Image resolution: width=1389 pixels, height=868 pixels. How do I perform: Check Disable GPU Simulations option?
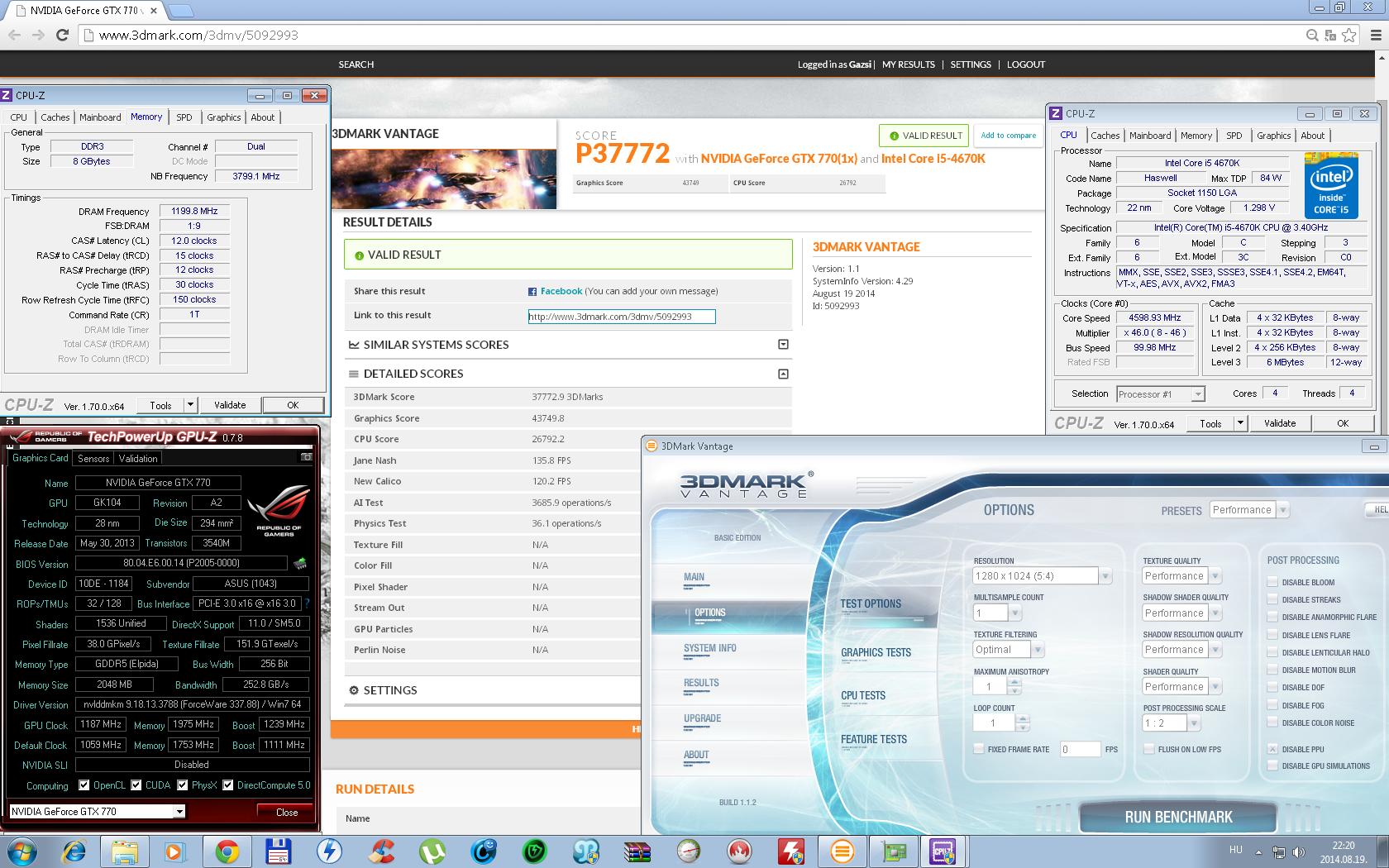pyautogui.click(x=1272, y=765)
